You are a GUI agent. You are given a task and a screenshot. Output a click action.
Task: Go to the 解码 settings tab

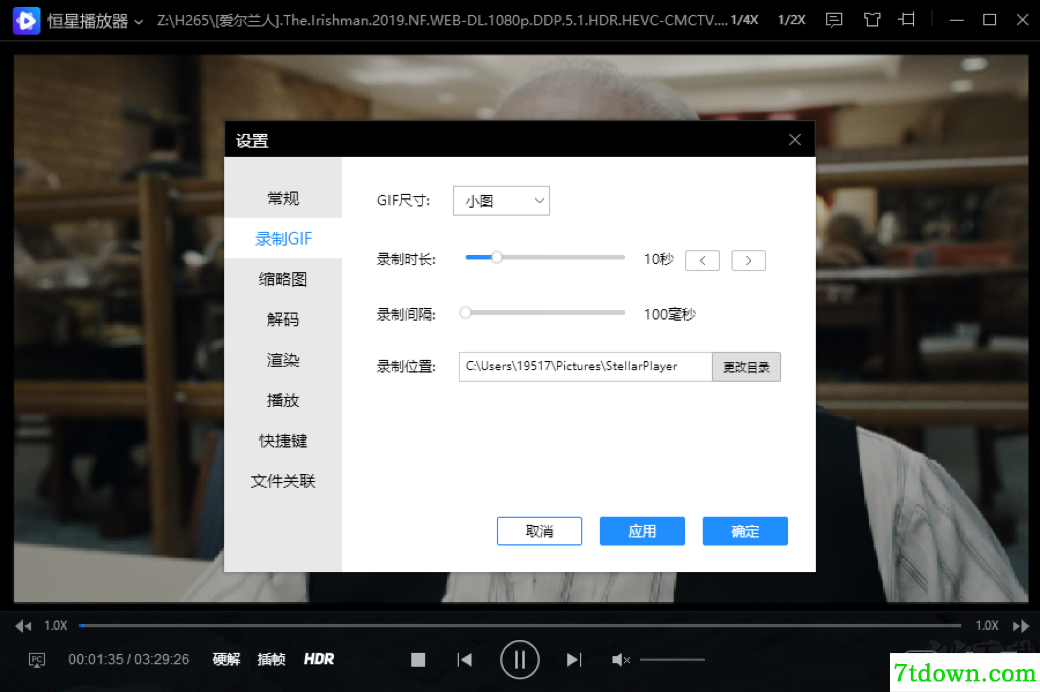click(283, 319)
